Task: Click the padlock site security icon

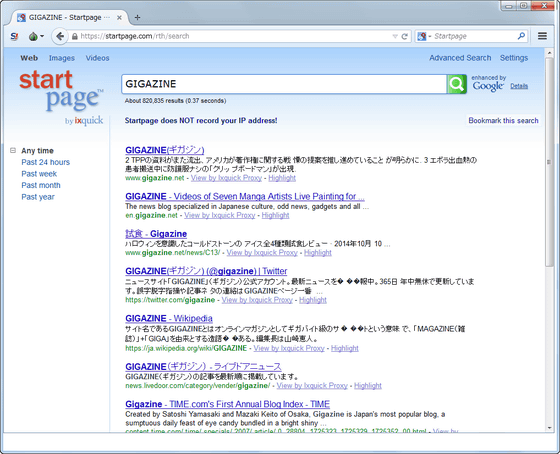Action: (75, 36)
